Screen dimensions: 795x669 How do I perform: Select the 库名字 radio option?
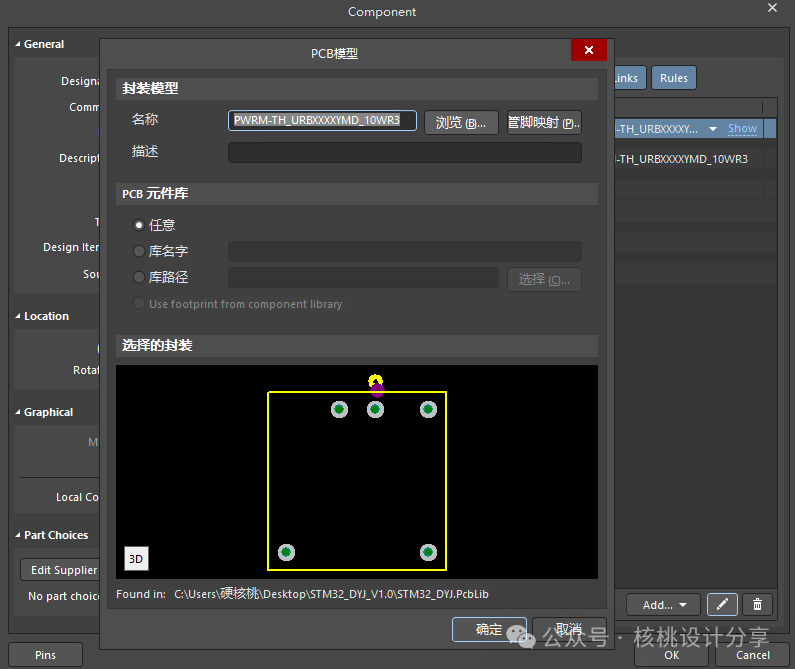[x=139, y=251]
